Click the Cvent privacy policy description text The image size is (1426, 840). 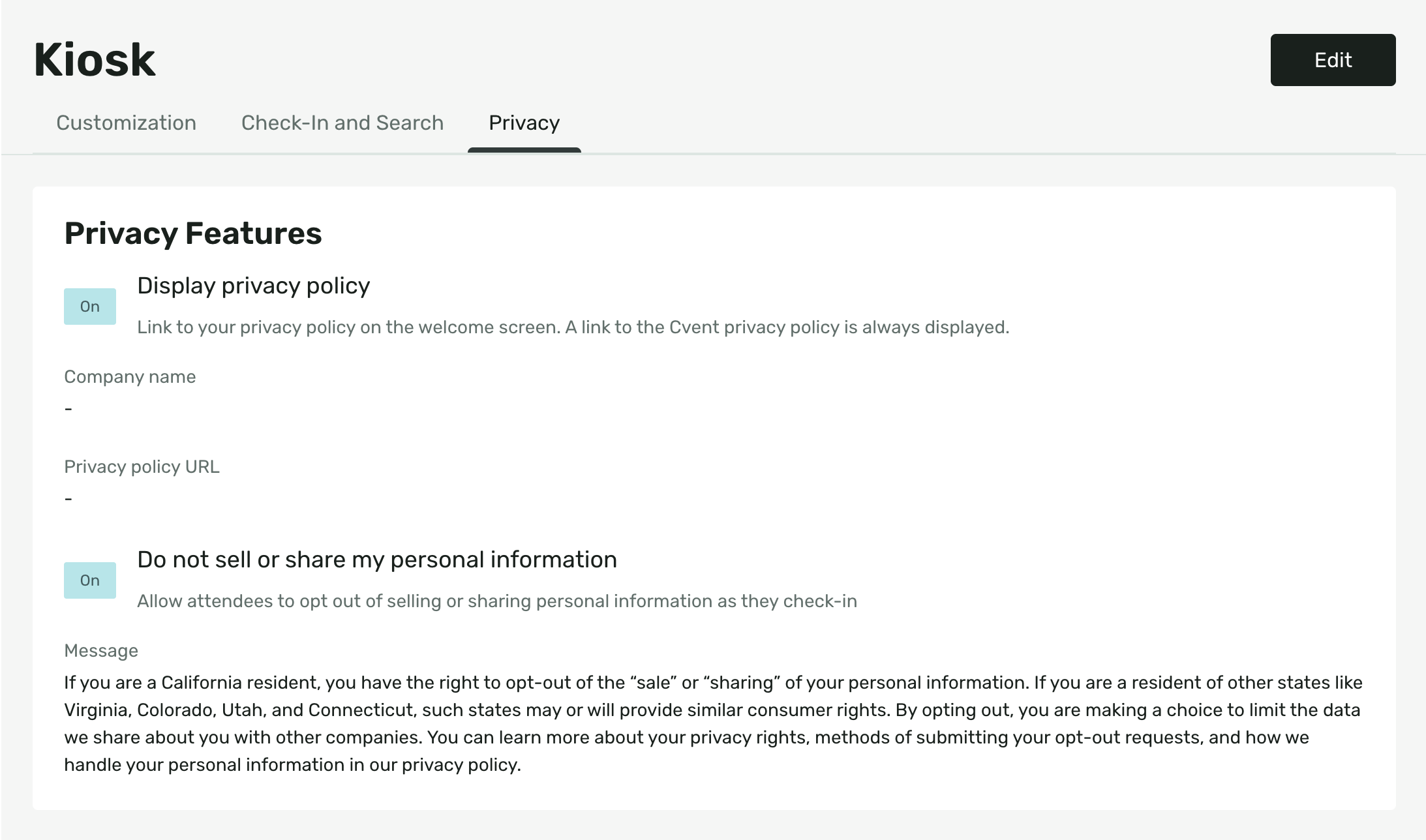(573, 327)
